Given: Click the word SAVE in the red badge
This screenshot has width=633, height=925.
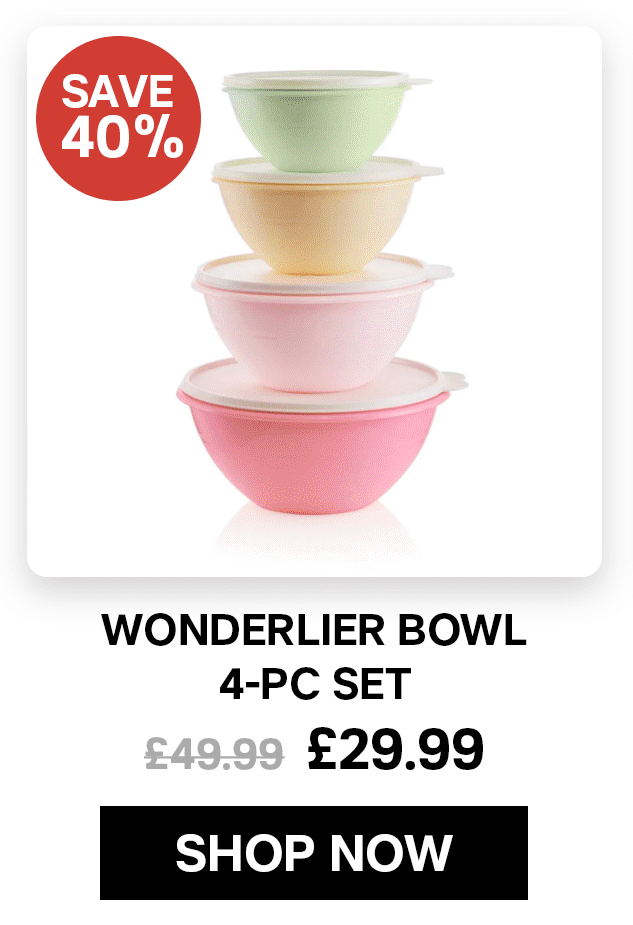Looking at the screenshot, I should (117, 91).
